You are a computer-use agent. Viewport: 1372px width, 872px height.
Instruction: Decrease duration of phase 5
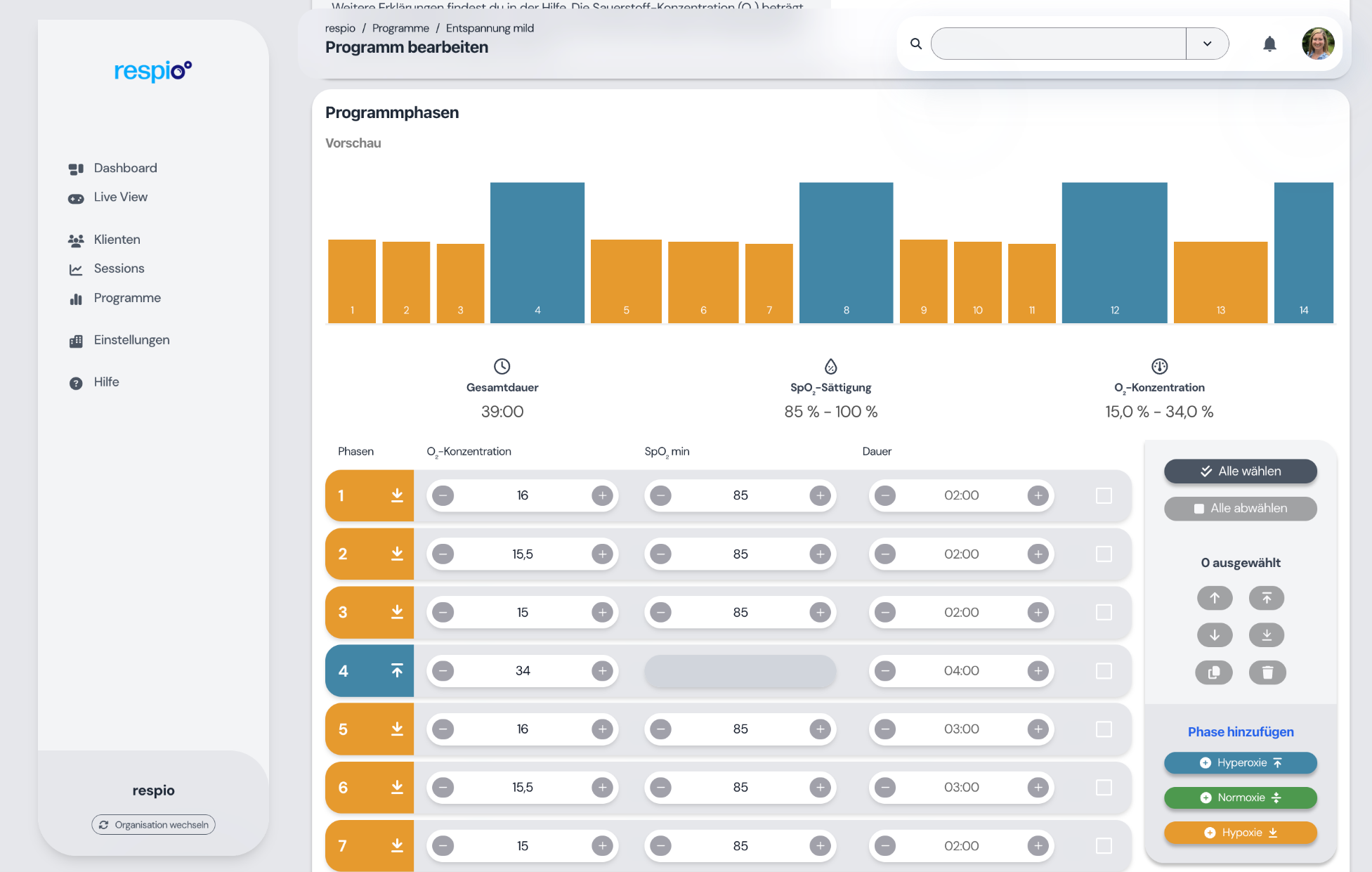coord(885,729)
